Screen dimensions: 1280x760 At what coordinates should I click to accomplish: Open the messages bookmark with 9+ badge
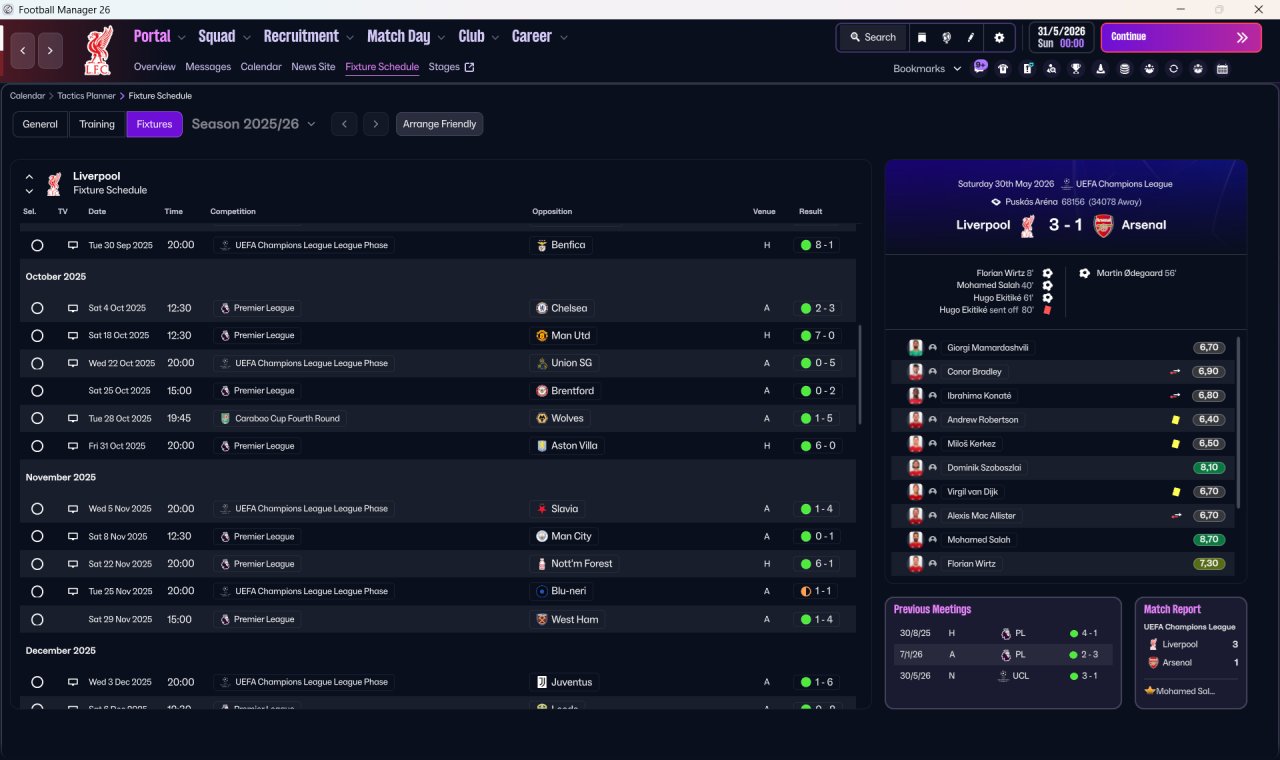980,68
